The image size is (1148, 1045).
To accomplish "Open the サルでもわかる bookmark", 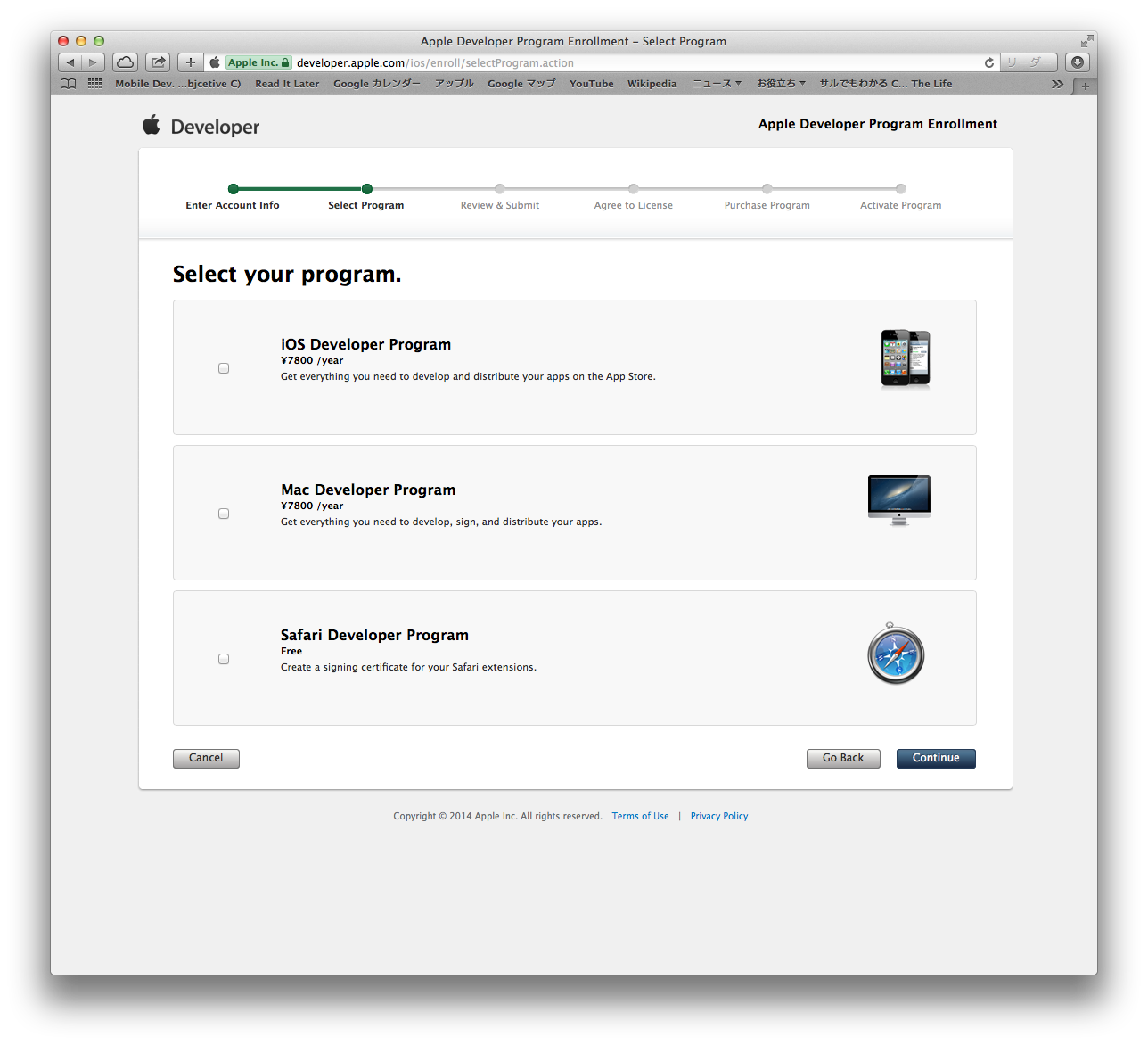I will [886, 84].
